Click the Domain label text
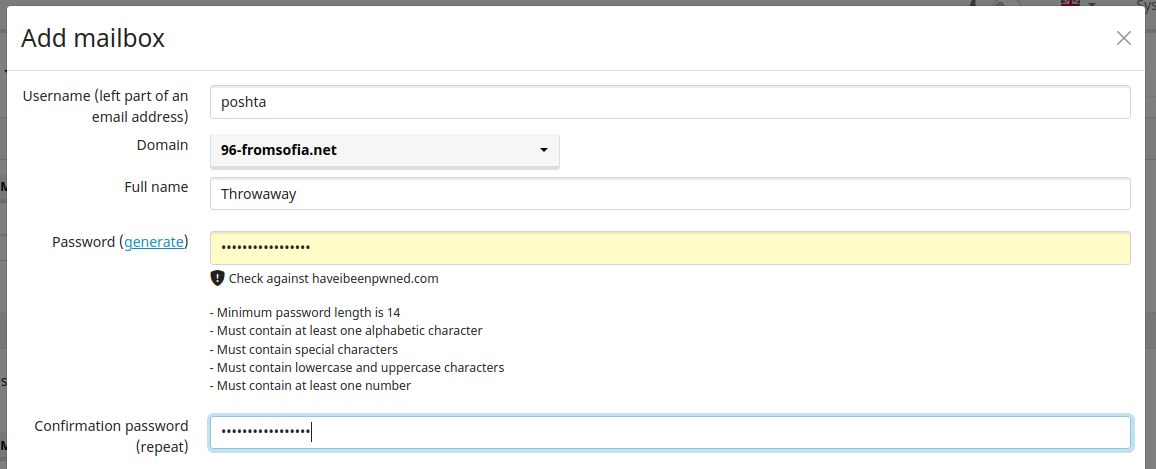 (162, 145)
